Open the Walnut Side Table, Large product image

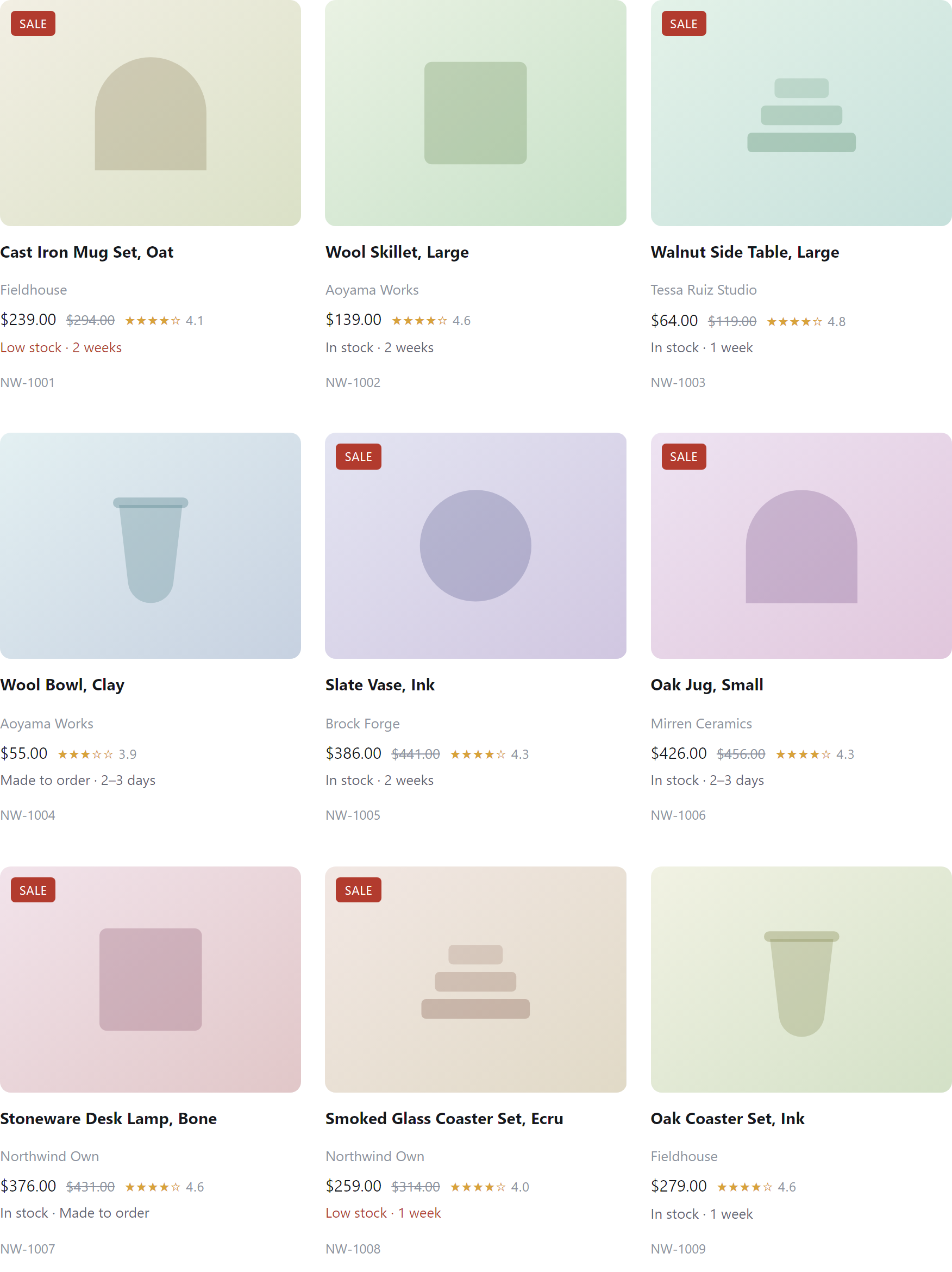coord(801,113)
